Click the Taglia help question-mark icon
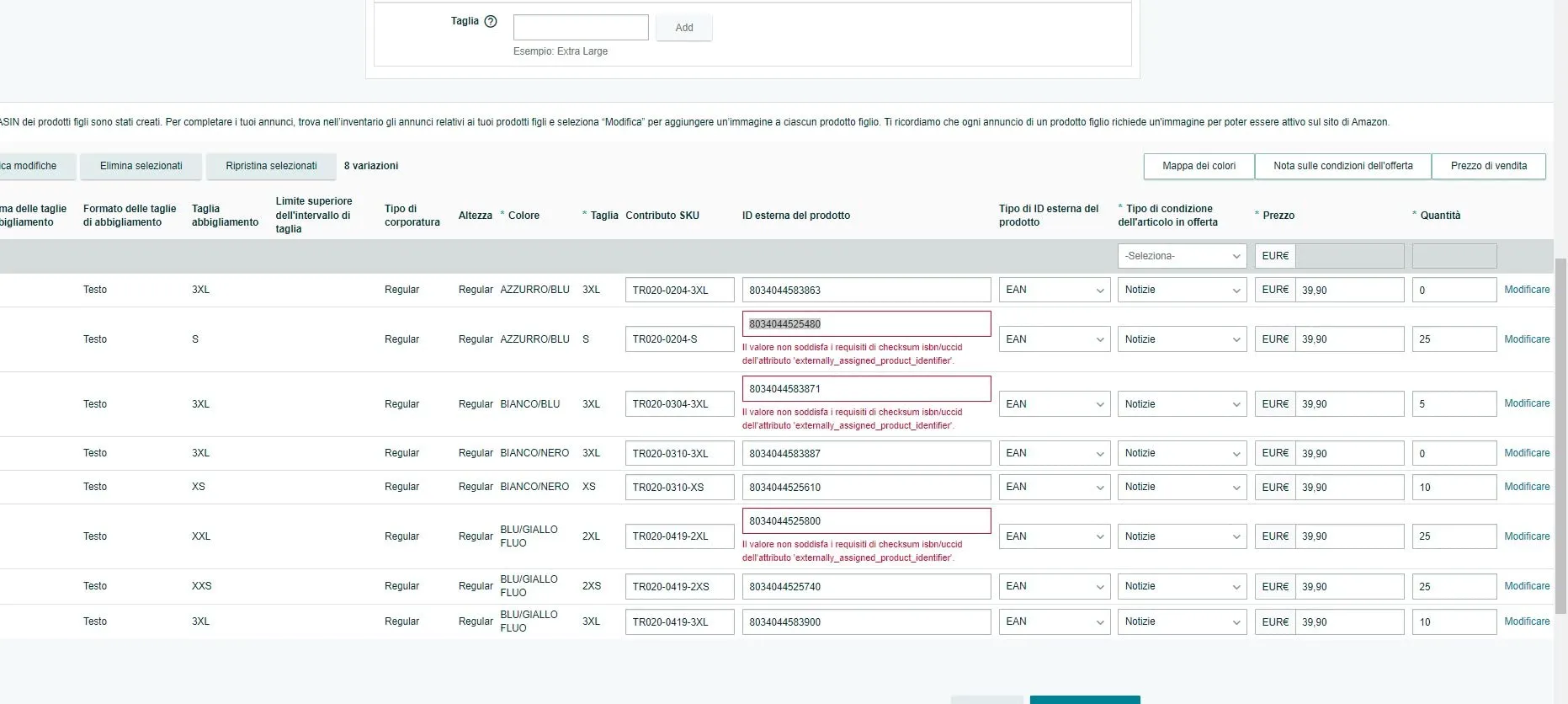 point(491,22)
